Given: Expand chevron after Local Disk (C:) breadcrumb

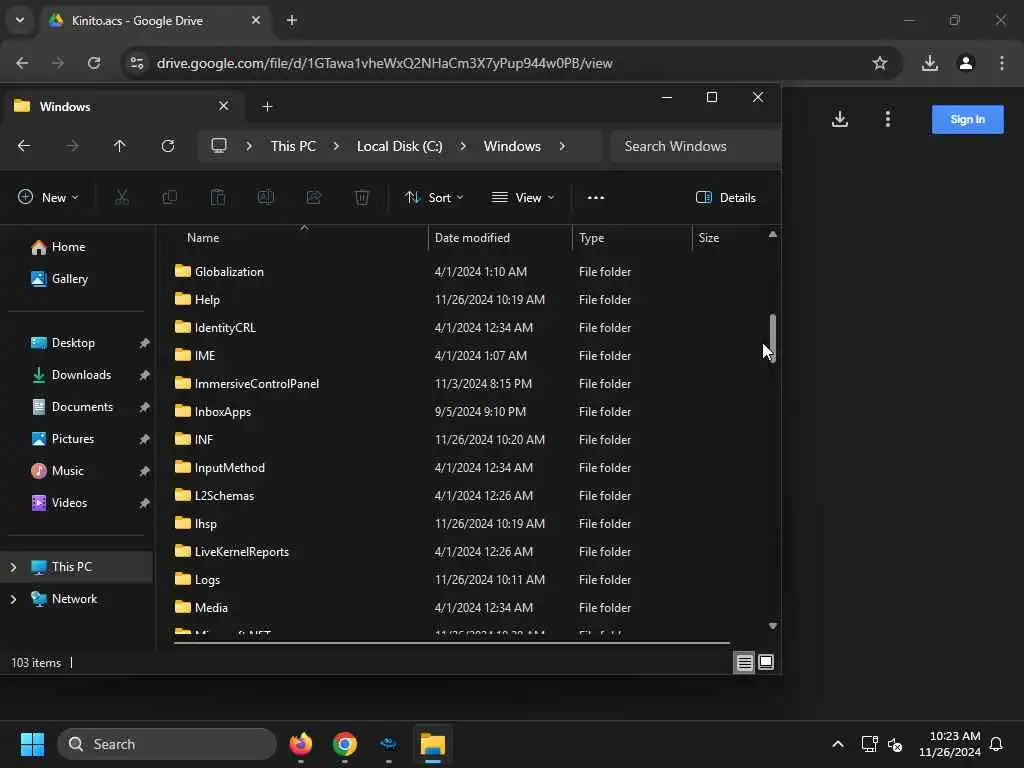Looking at the screenshot, I should pyautogui.click(x=462, y=146).
